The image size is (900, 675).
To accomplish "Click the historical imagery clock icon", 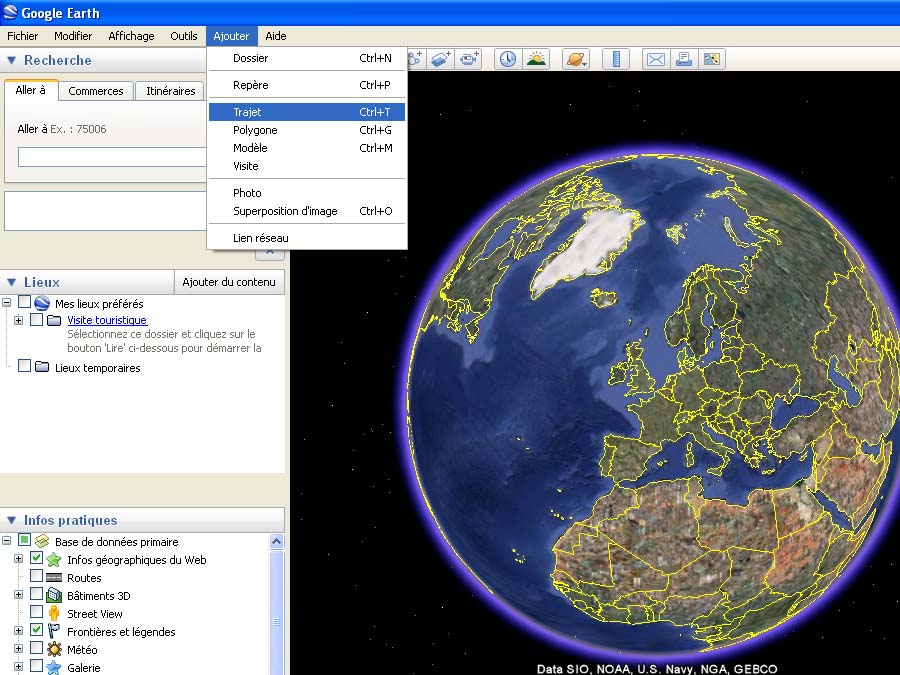I will [x=508, y=59].
